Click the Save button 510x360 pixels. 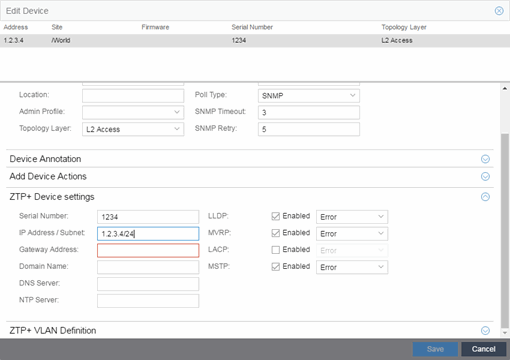click(435, 349)
